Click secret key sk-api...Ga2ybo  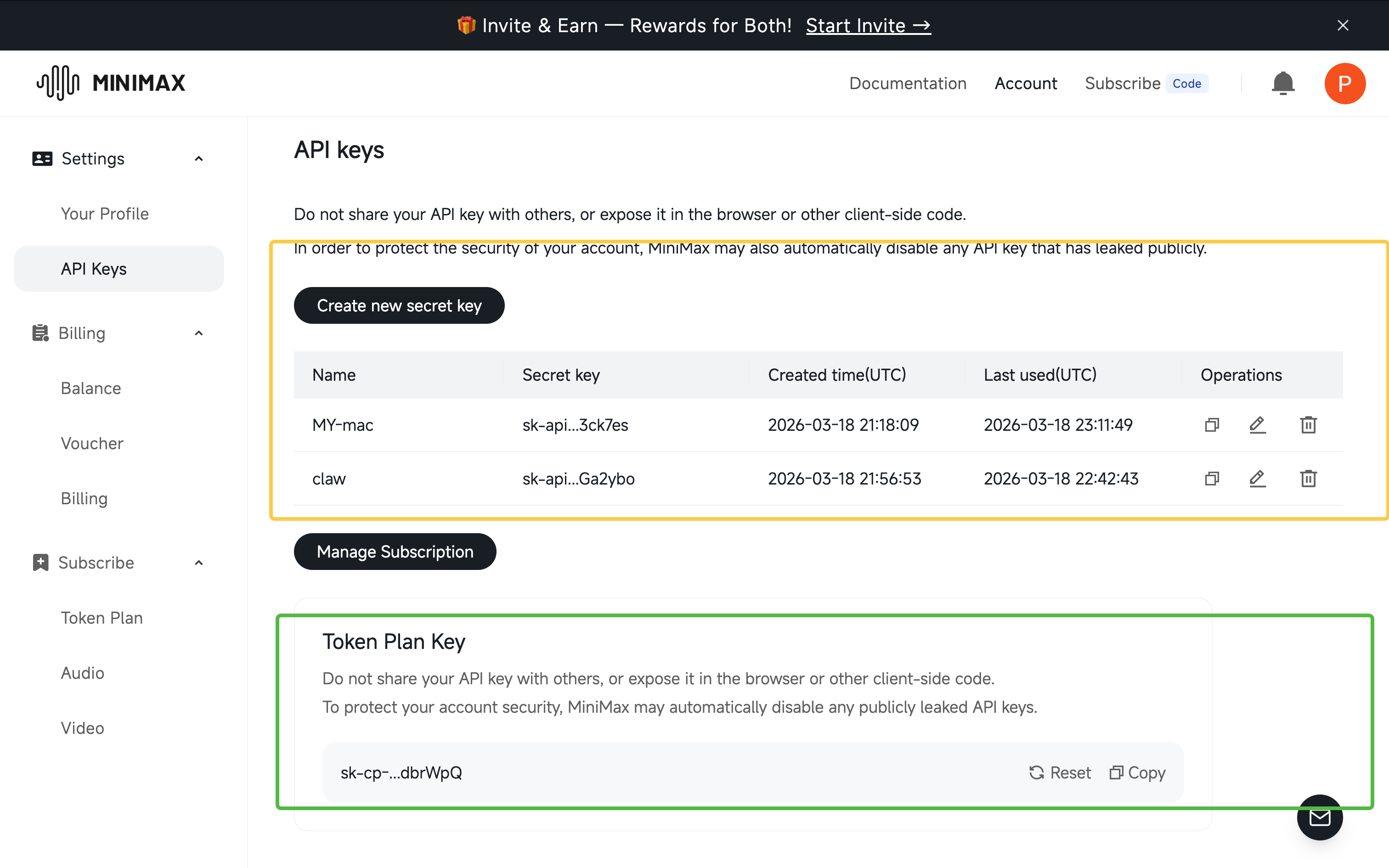pyautogui.click(x=579, y=479)
